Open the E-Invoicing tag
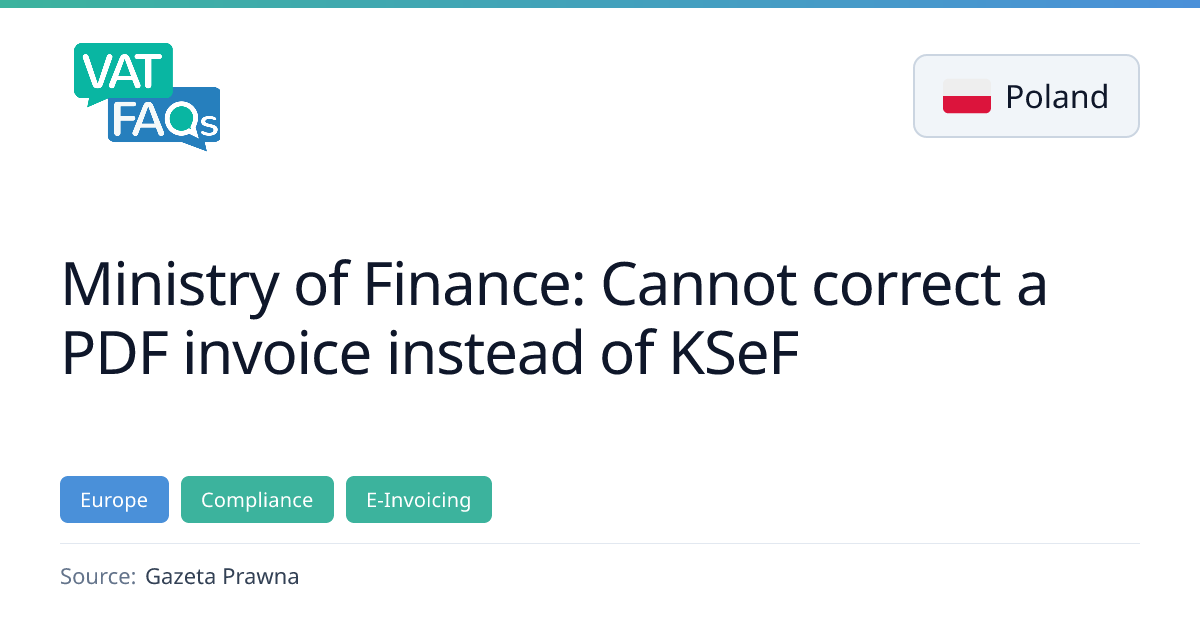 (418, 500)
